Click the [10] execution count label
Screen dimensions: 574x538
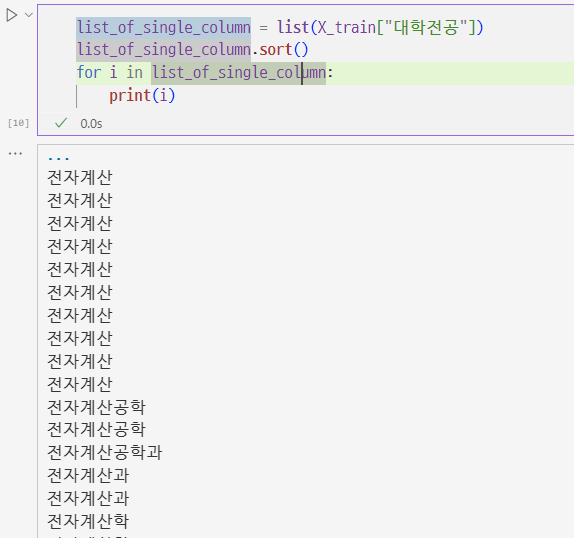(18, 123)
